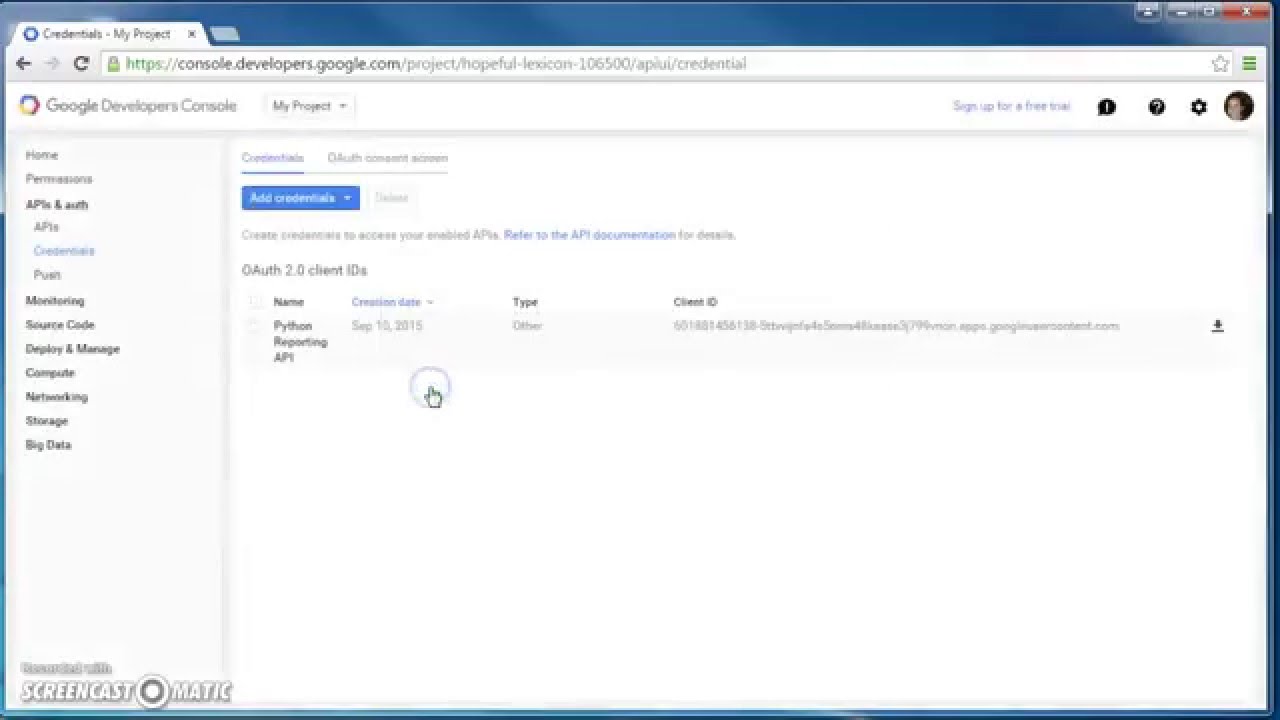Open Push under APIs & auth
The width and height of the screenshot is (1280, 720).
[x=47, y=275]
